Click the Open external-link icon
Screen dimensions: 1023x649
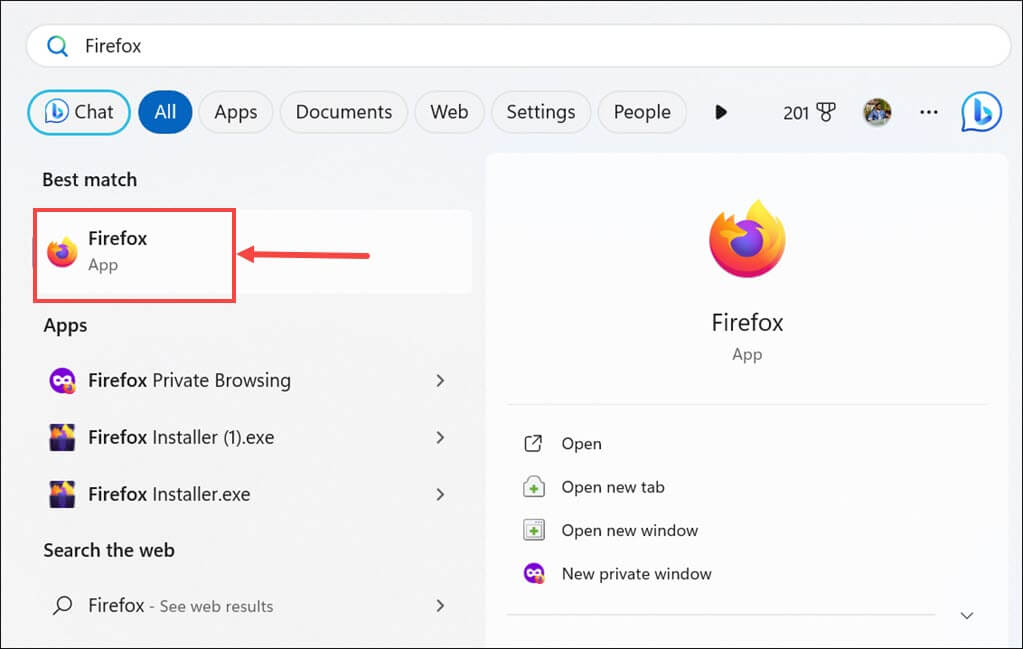[533, 444]
